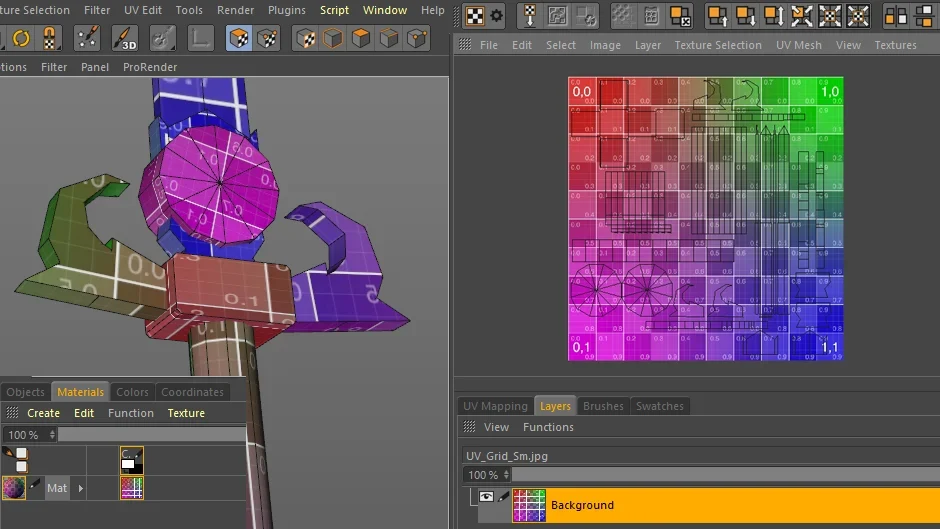Click the checkerboard texture view icon in UV toolbar
This screenshot has width=940, height=529.
click(475, 16)
